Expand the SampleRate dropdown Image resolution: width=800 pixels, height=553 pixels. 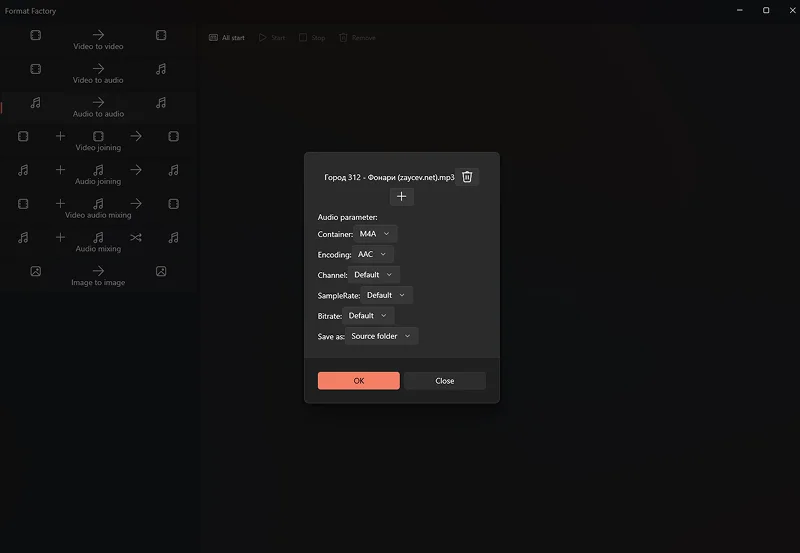click(386, 295)
